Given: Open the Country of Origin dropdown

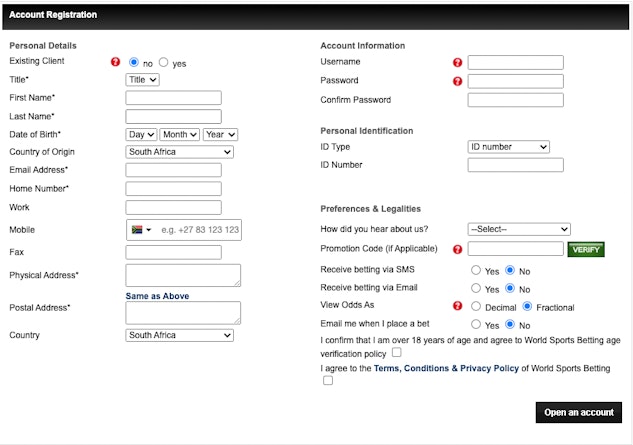Looking at the screenshot, I should [180, 152].
